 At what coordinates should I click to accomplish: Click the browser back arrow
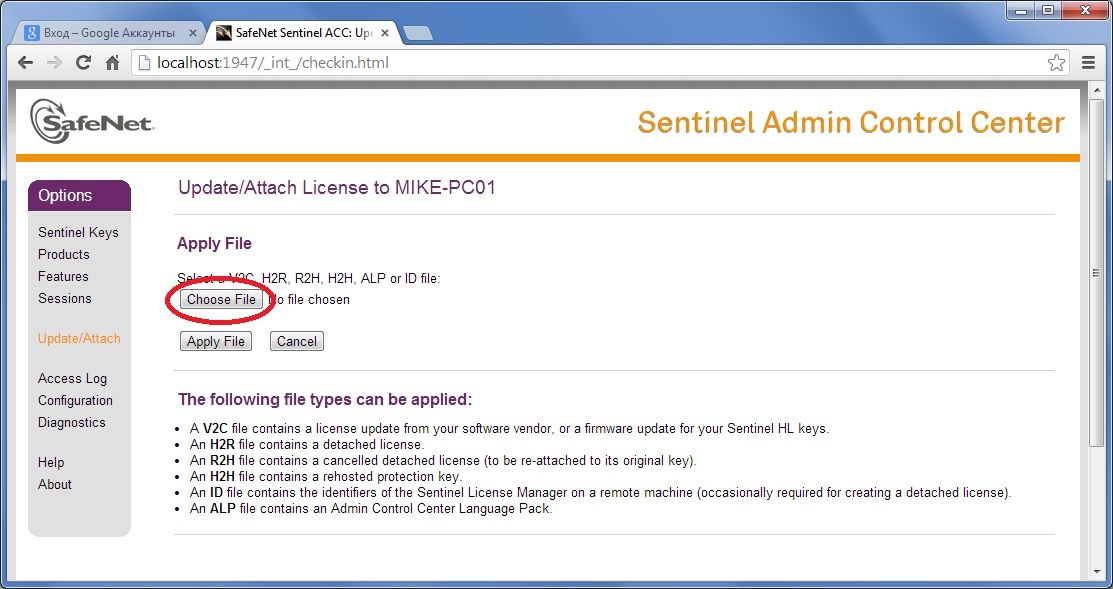26,63
